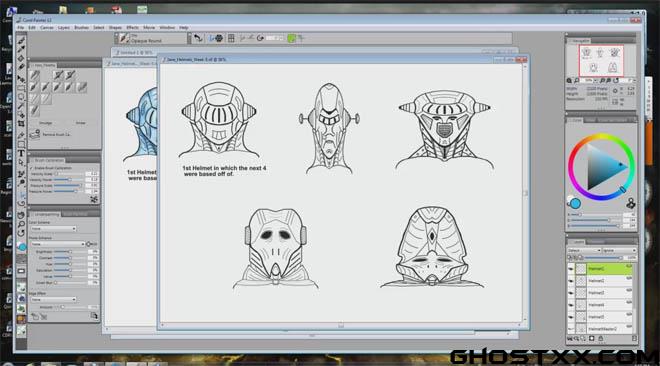
Task: Hide the Helmet1 layer with eye icon
Action: (571, 269)
